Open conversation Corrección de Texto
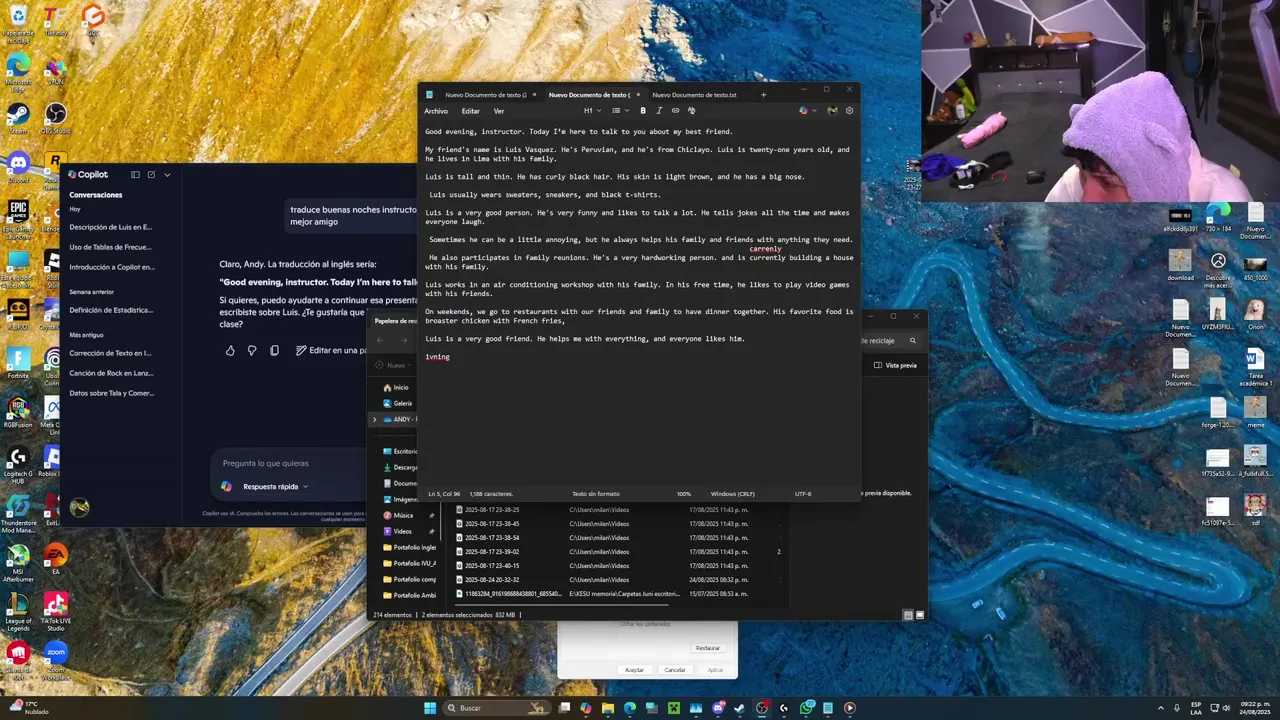1280x720 pixels. [111, 353]
